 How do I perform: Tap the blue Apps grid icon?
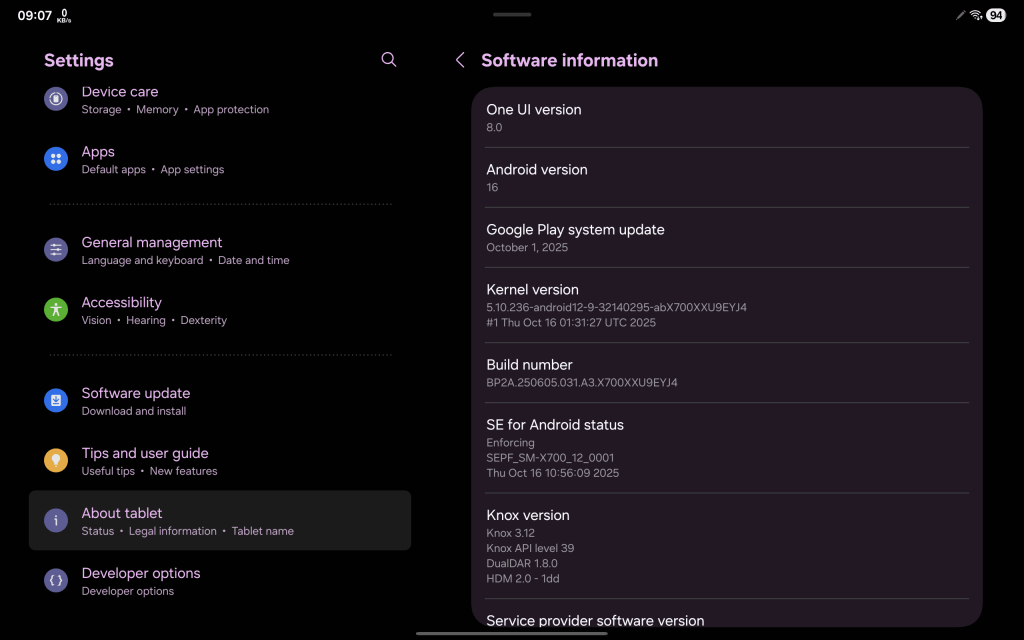pyautogui.click(x=56, y=159)
